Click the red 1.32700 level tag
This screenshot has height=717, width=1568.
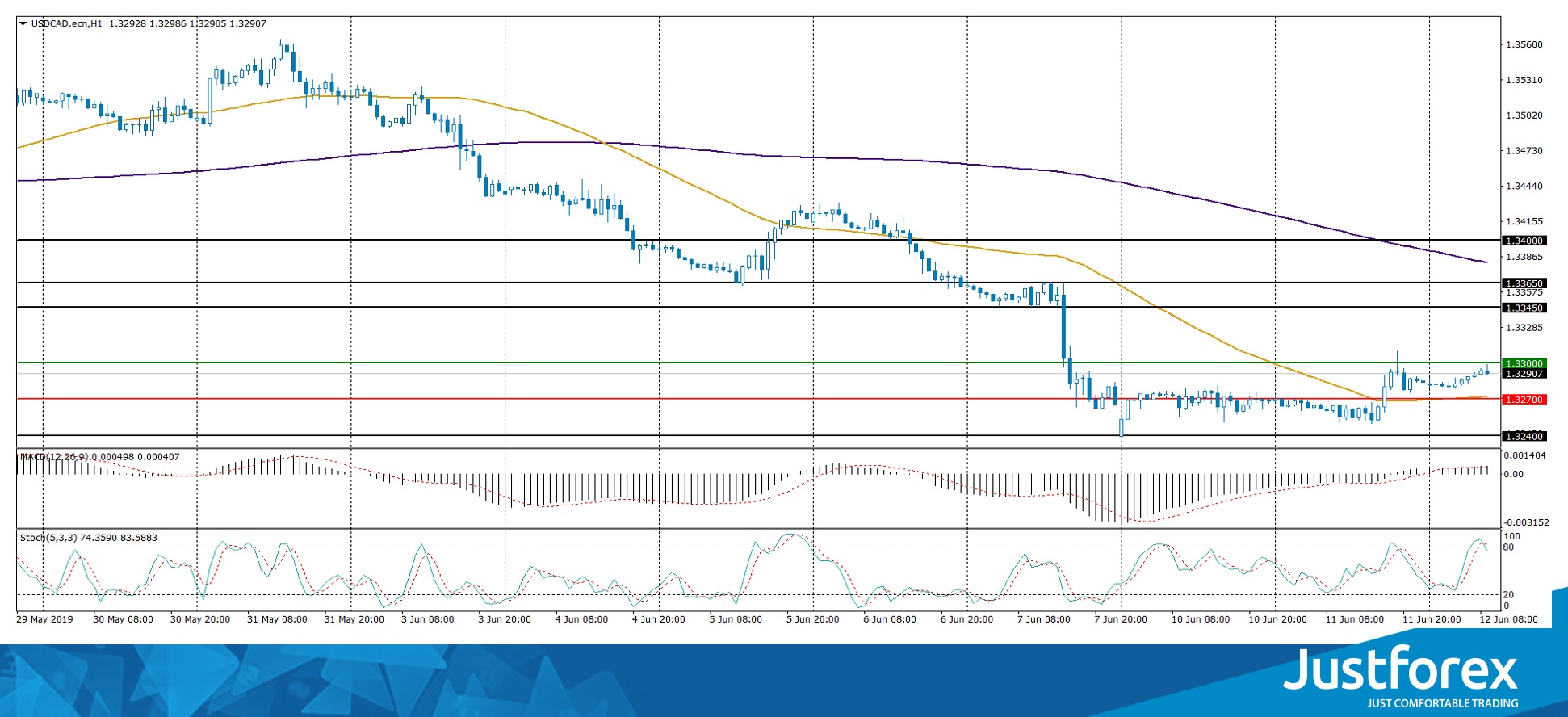click(x=1524, y=400)
